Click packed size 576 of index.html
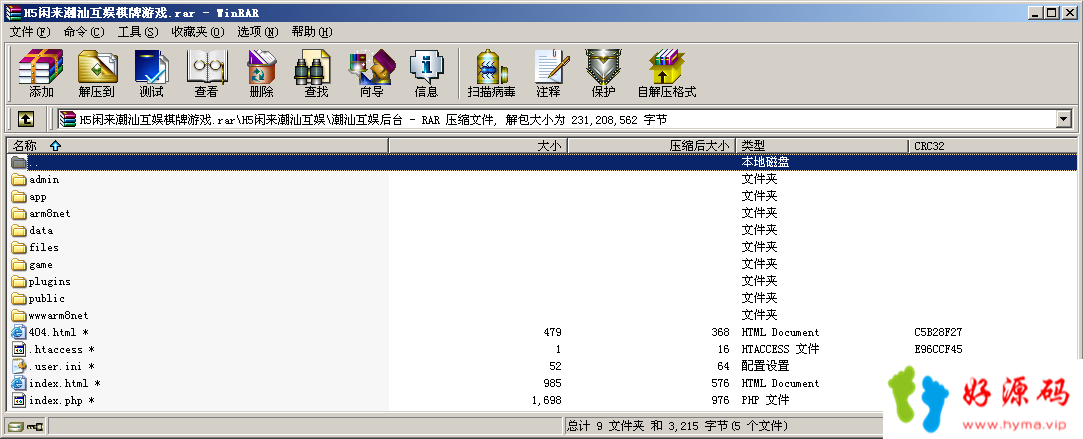 click(x=720, y=383)
